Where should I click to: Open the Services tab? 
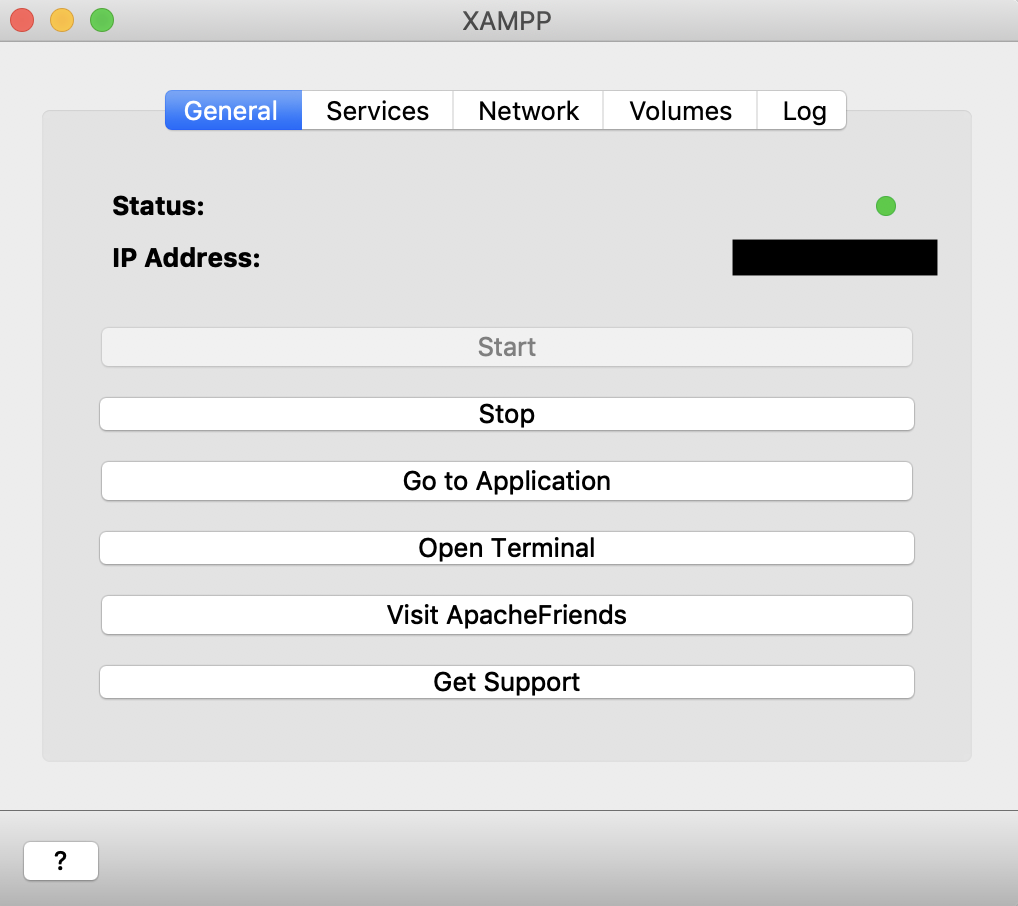coord(377,110)
